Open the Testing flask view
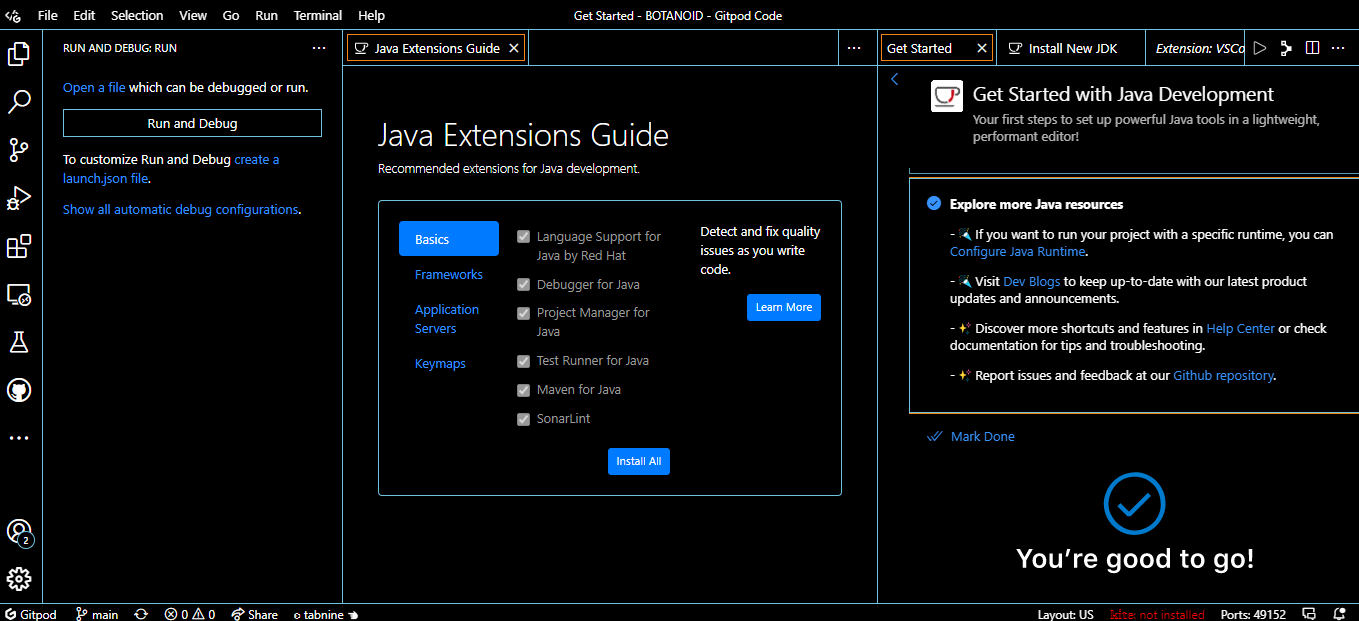Viewport: 1359px width, 621px height. tap(19, 342)
